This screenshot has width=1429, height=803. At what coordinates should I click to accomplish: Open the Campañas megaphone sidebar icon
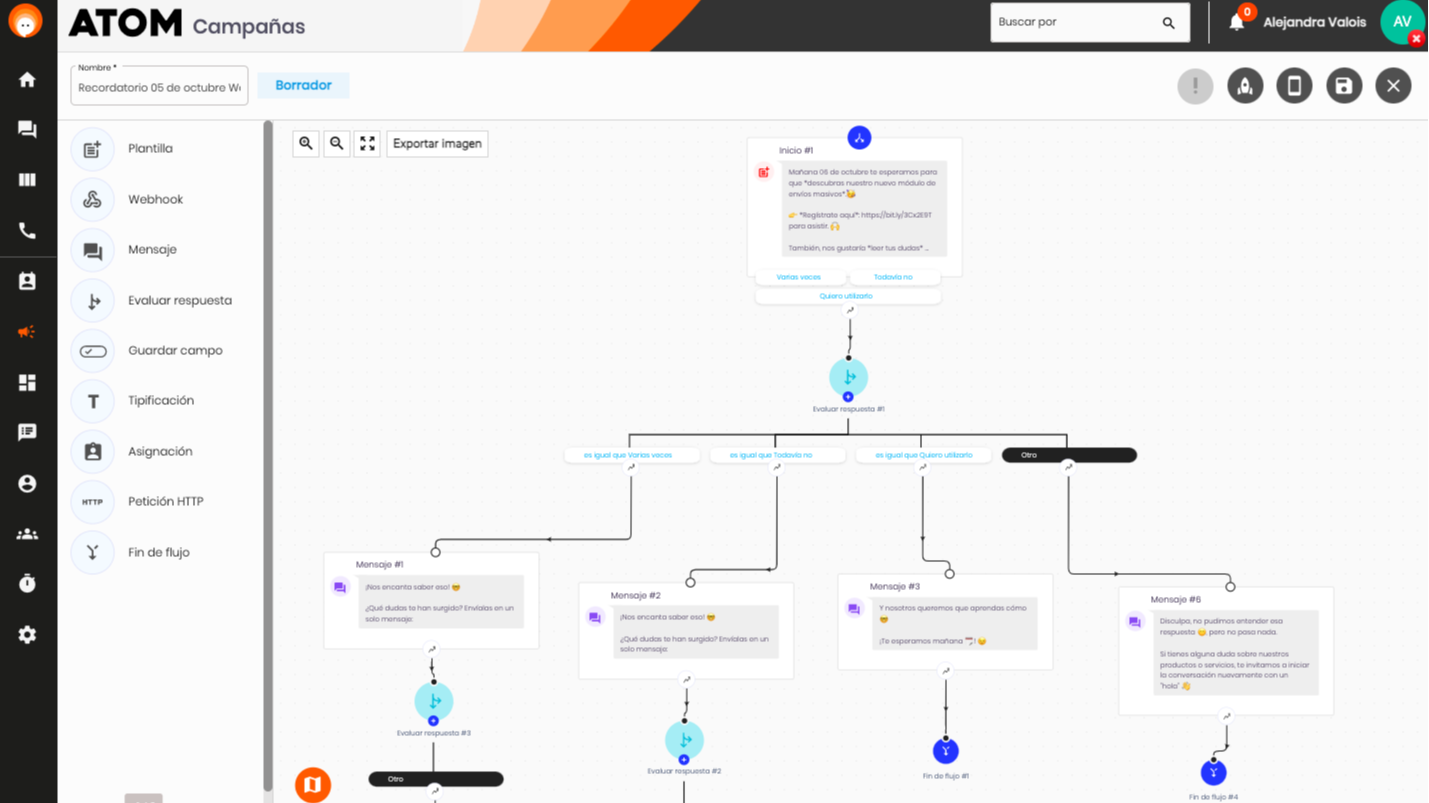coord(27,332)
